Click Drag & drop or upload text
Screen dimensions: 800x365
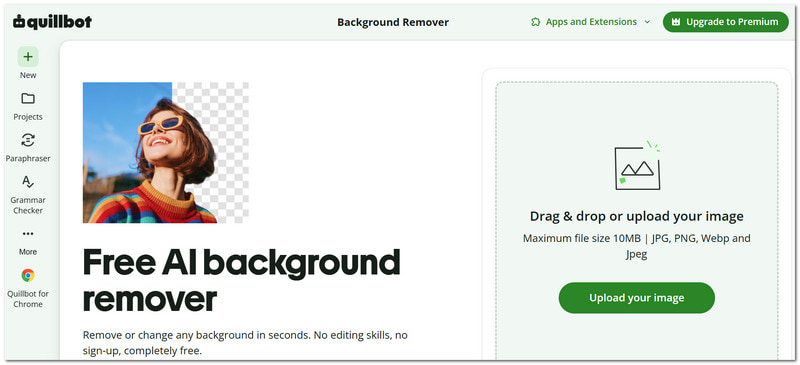click(637, 216)
